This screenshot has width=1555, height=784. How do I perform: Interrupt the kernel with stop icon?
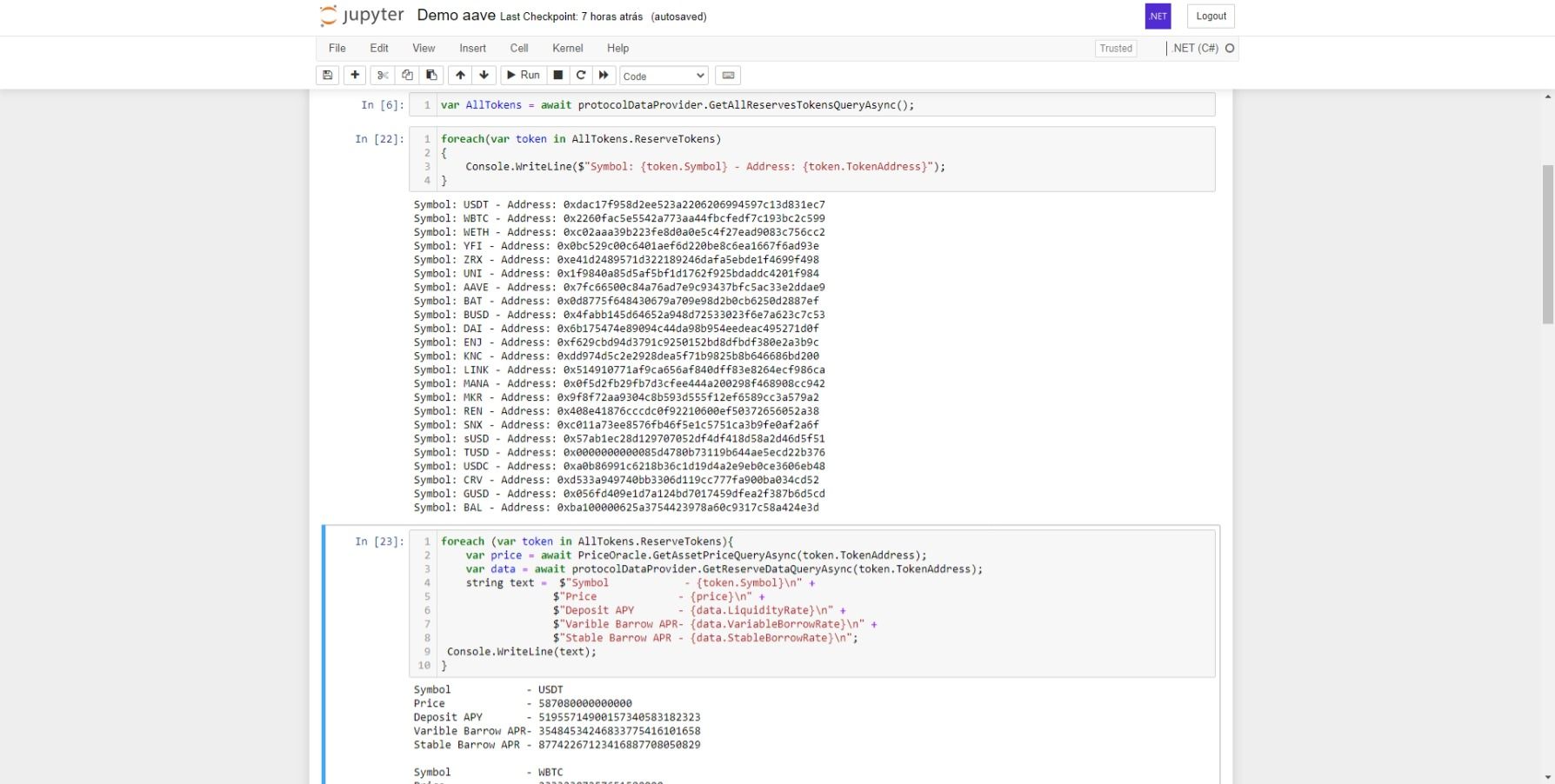pyautogui.click(x=558, y=76)
